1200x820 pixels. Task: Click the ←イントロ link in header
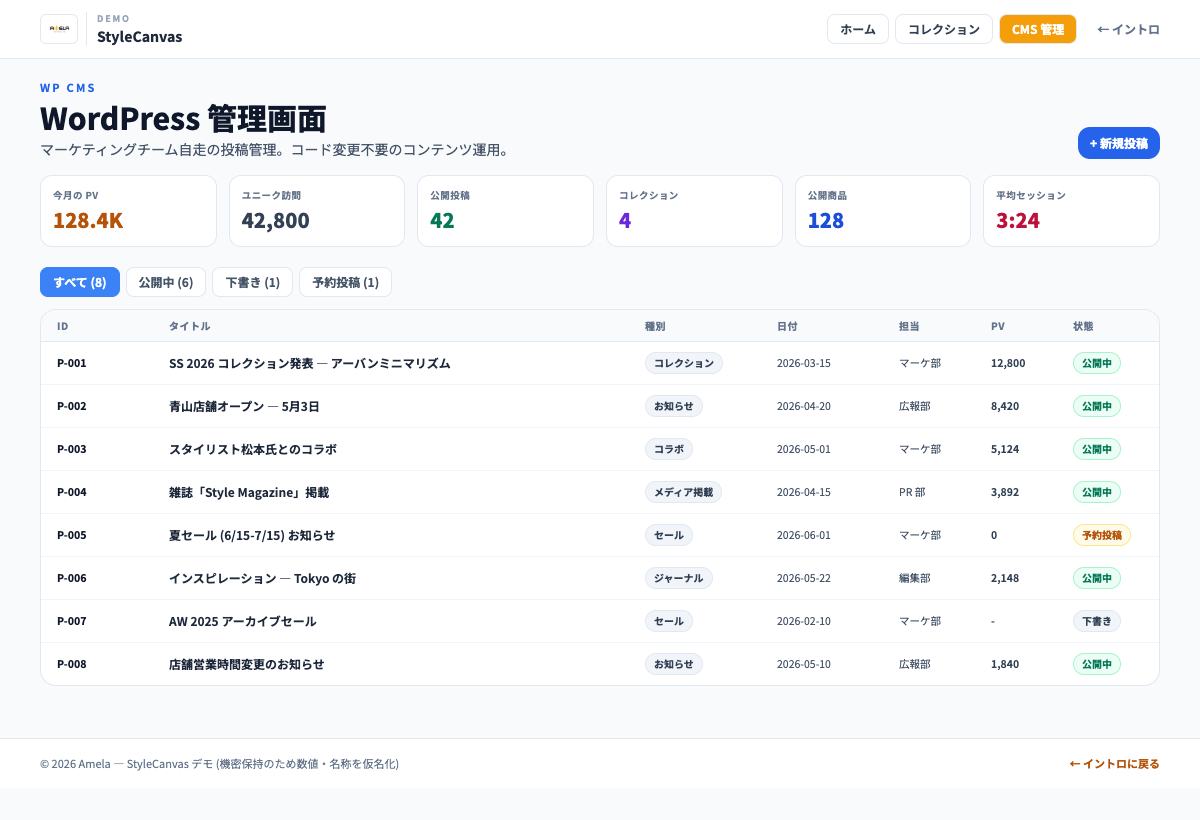(x=1128, y=29)
